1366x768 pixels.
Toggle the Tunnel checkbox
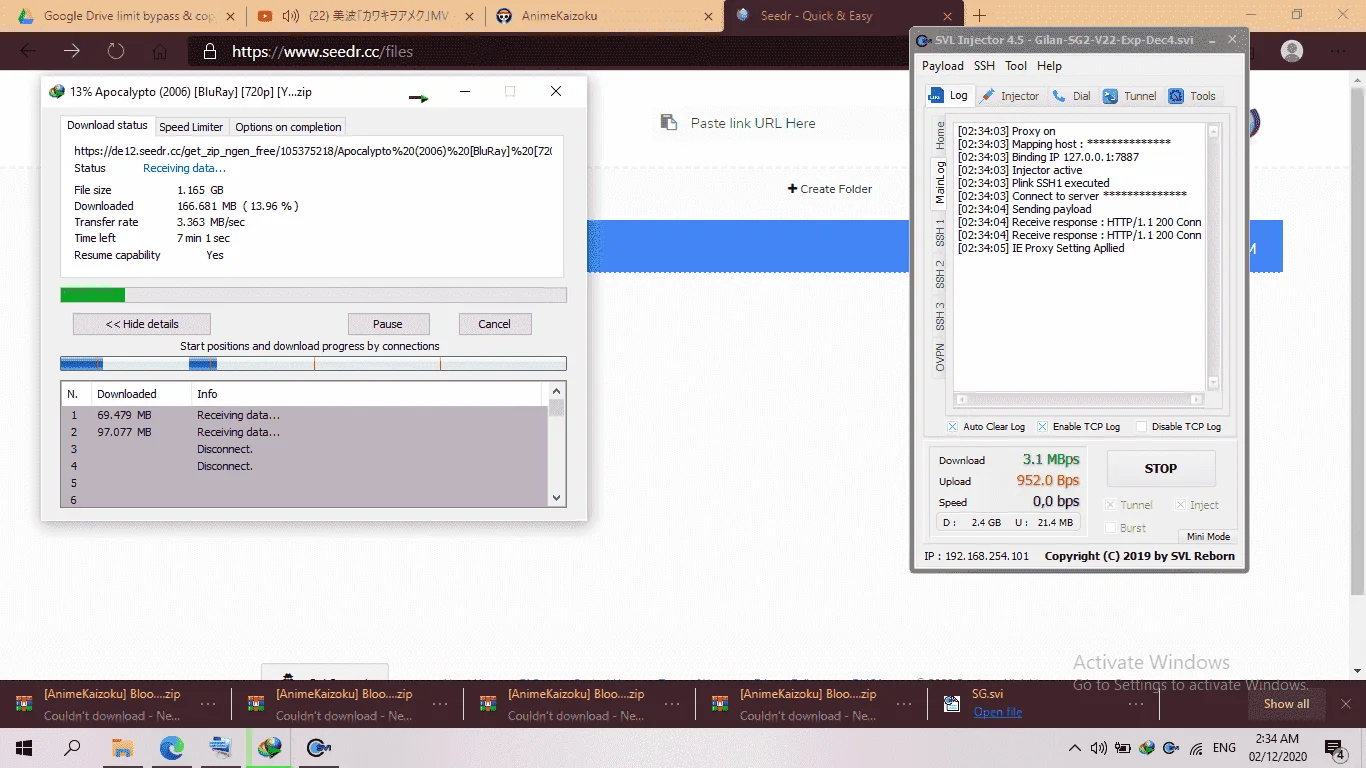[1110, 505]
